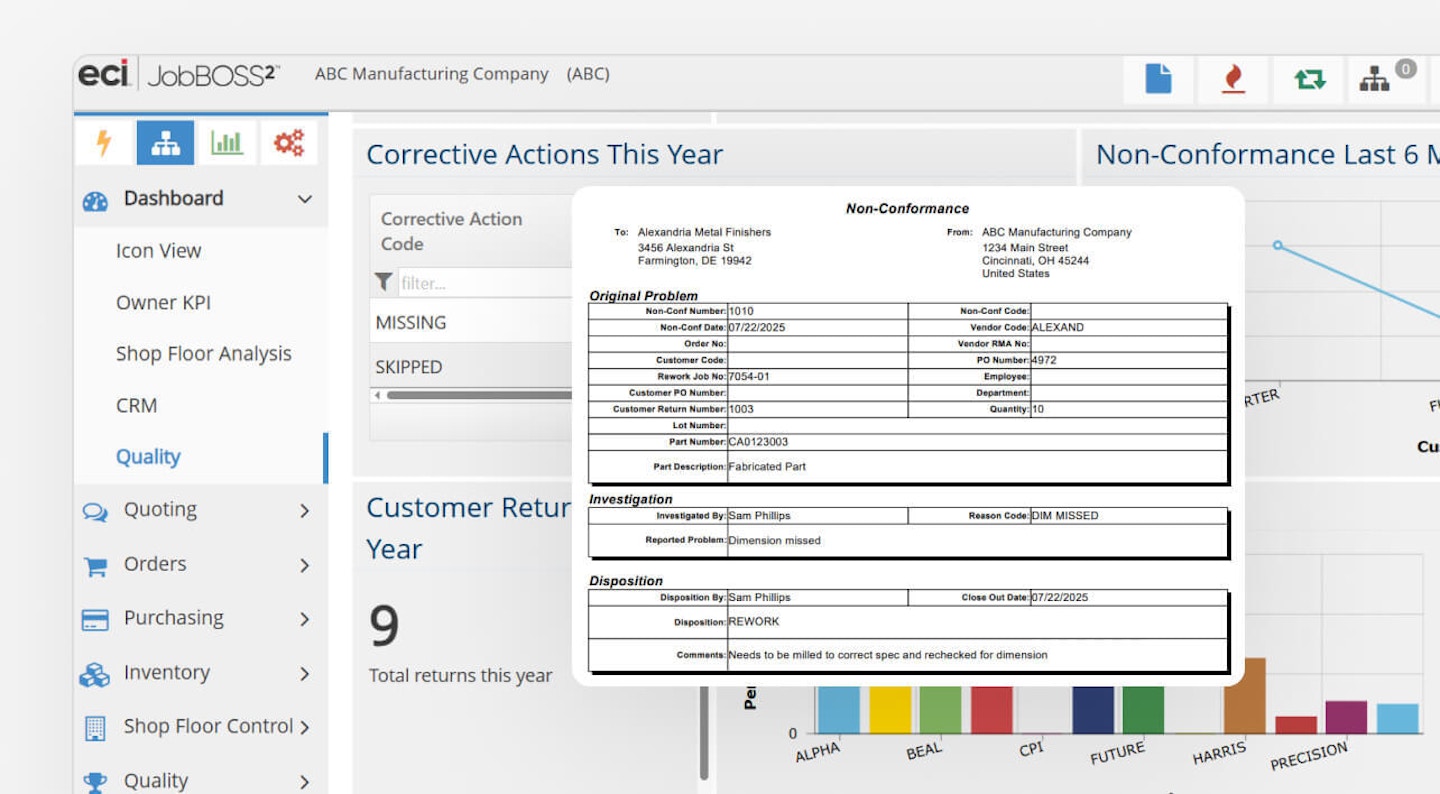
Task: Click Non-Conf Number value 1010
Action: 741,311
